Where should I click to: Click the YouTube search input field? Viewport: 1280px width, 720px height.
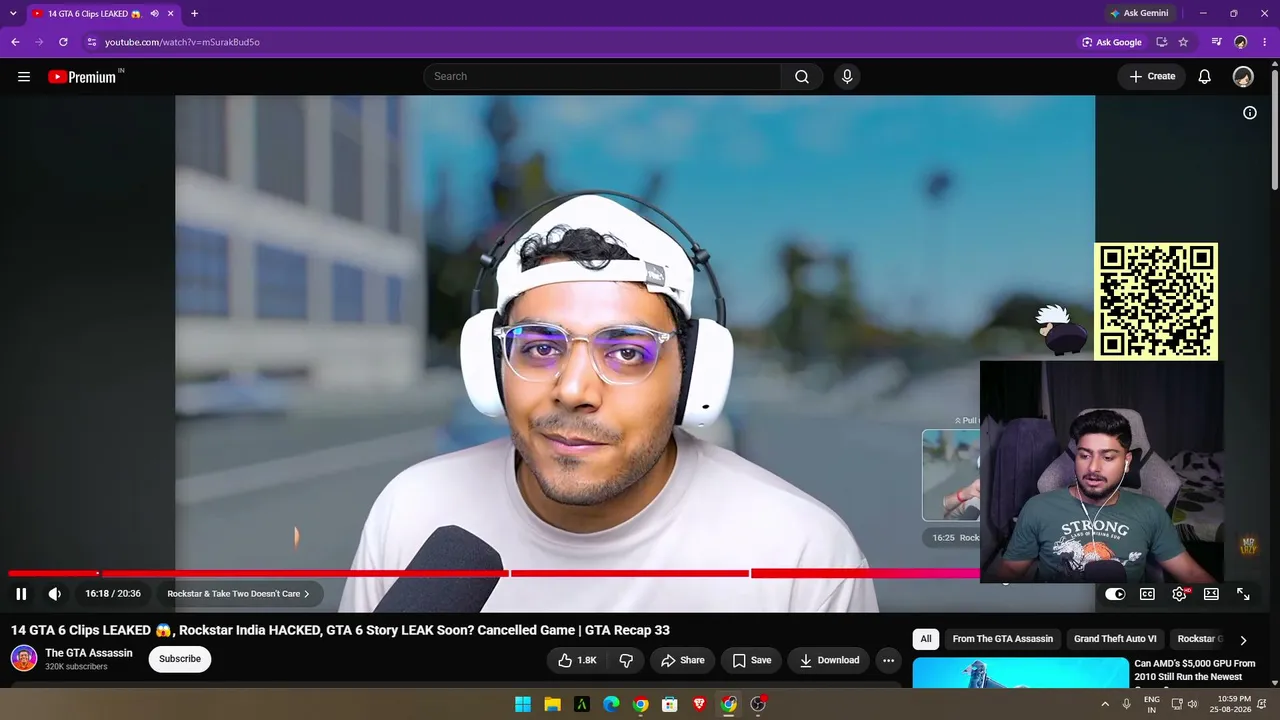tap(602, 77)
